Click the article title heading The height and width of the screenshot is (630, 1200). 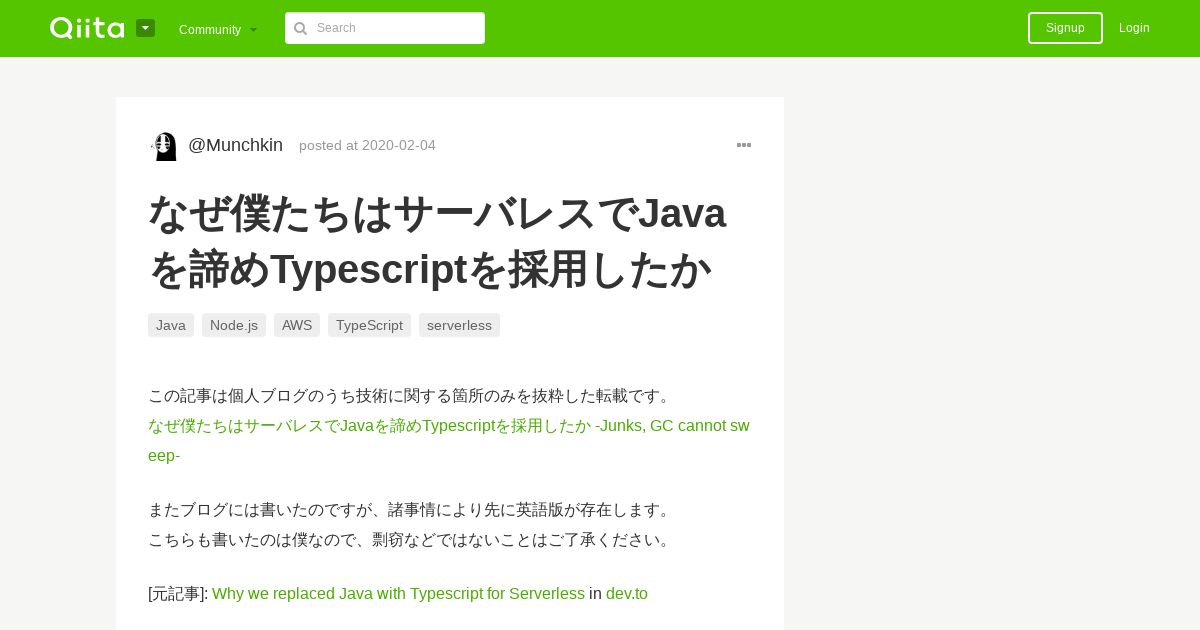pyautogui.click(x=438, y=241)
